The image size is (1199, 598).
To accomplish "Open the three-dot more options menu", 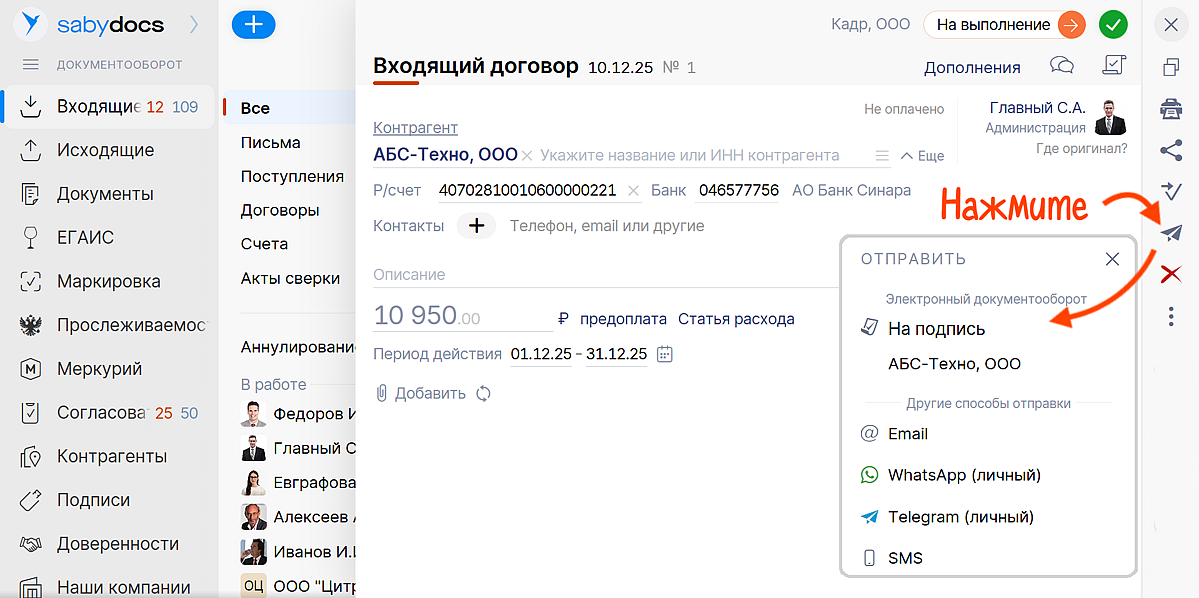I will point(1171,317).
